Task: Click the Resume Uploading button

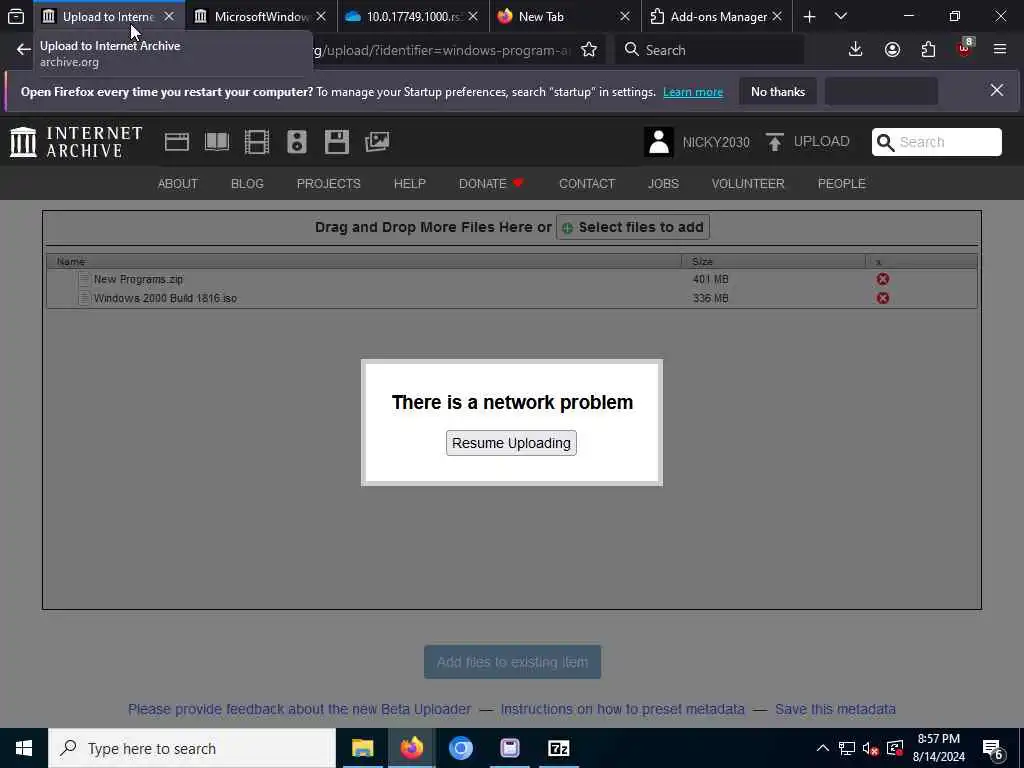Action: click(x=511, y=443)
